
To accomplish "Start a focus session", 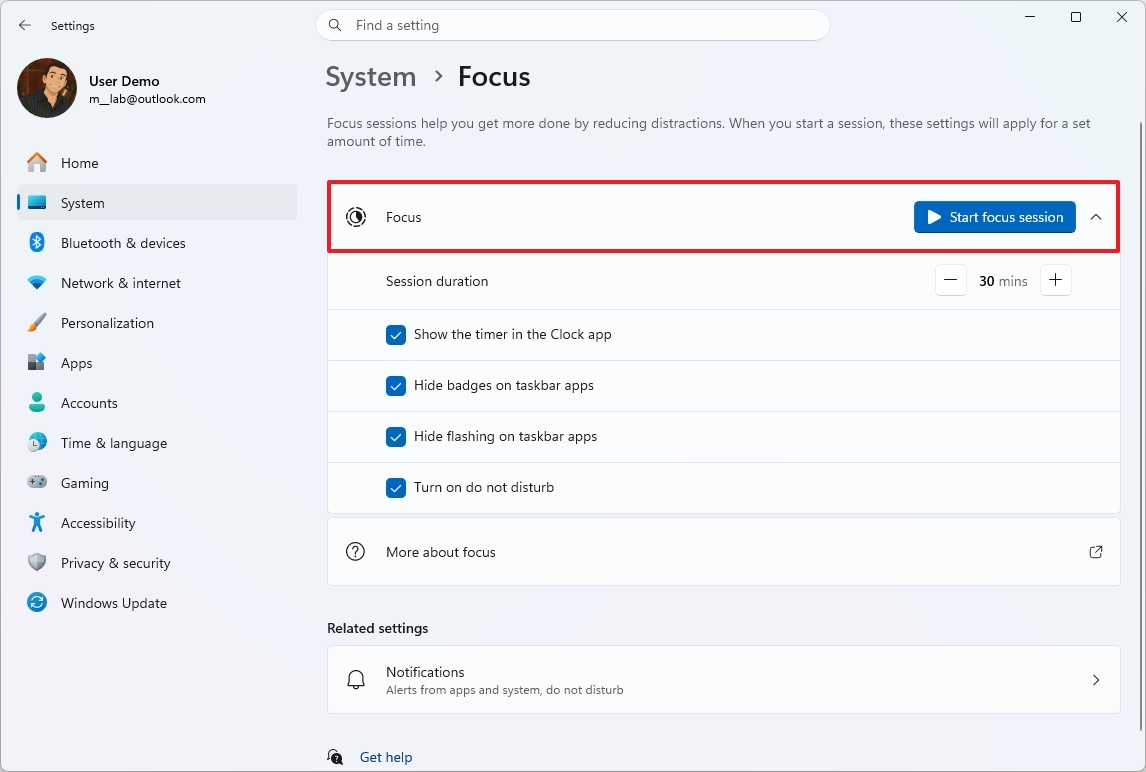I will [x=994, y=217].
